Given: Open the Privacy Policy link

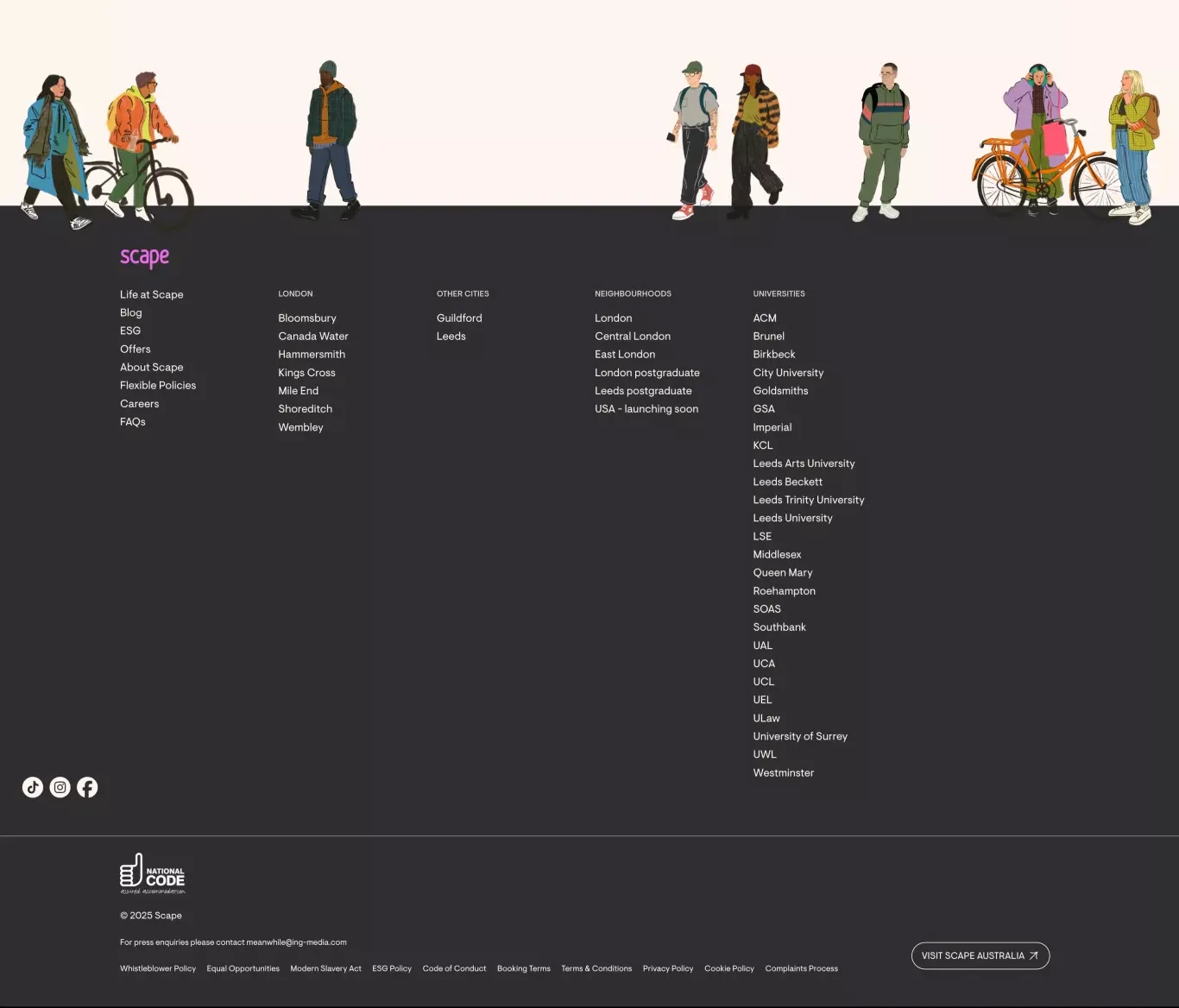Looking at the screenshot, I should [x=668, y=968].
